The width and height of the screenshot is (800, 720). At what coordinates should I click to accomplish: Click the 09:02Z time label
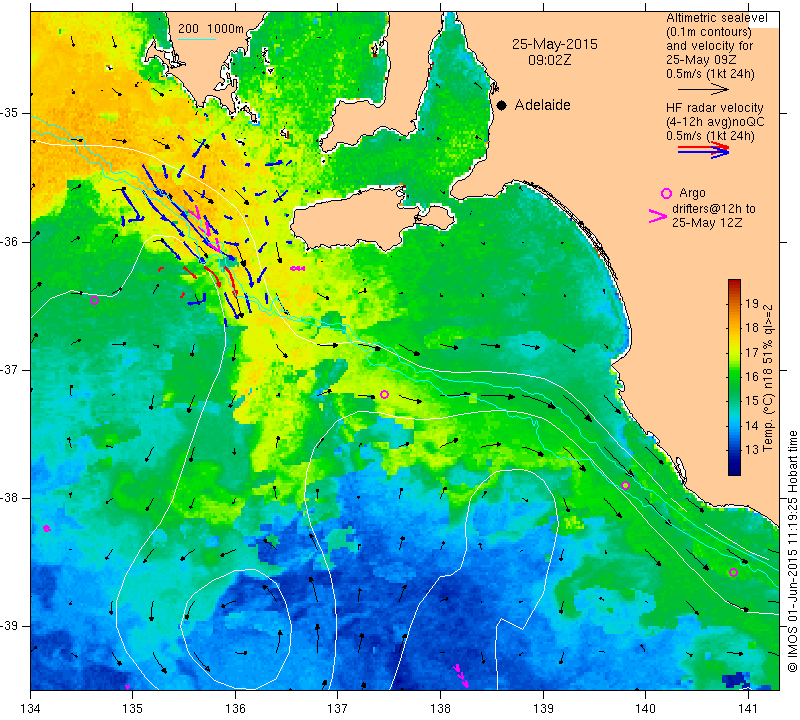[x=549, y=60]
